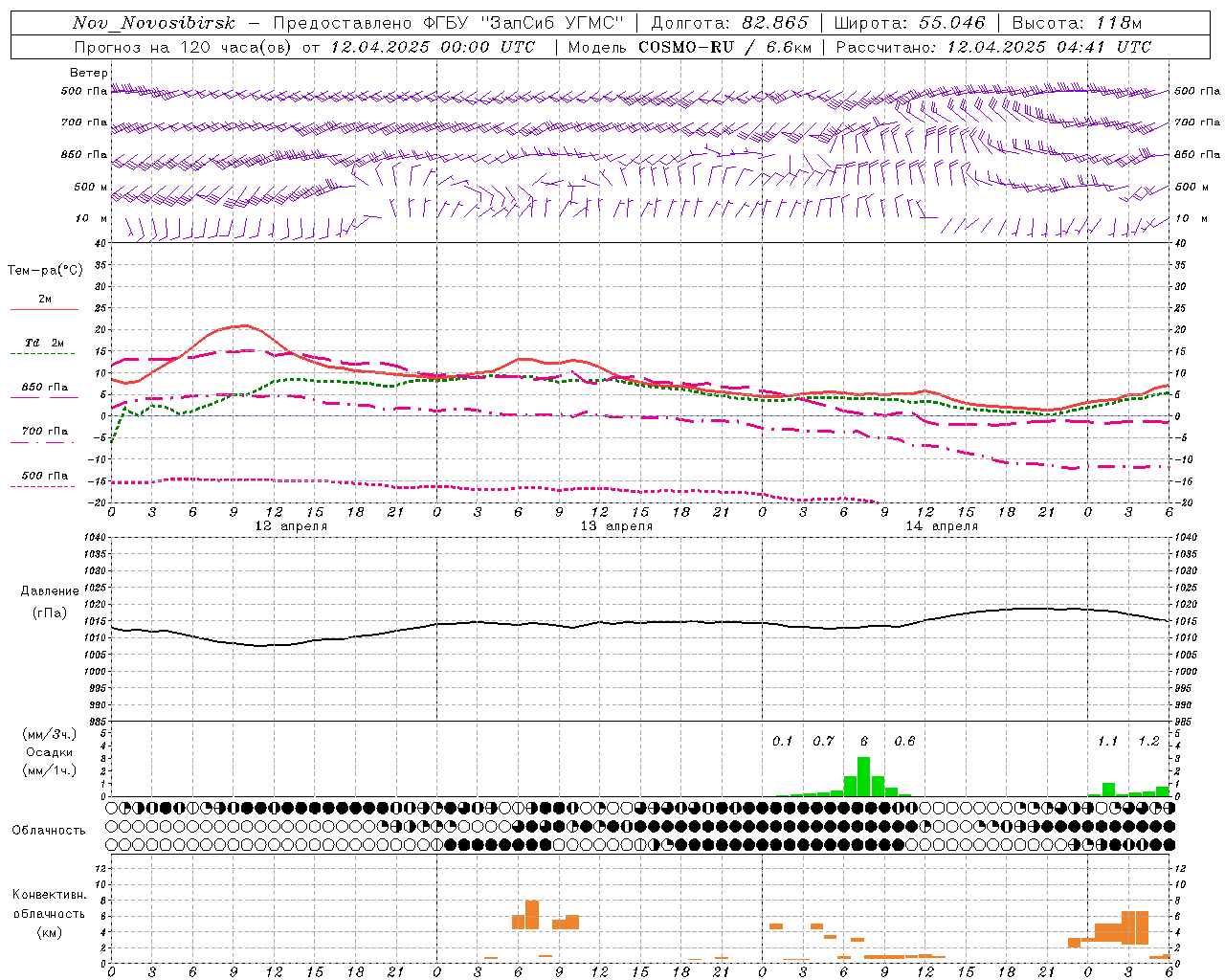The height and width of the screenshot is (980, 1225).
Task: Click the "(мм/1ч.)" precipitation unit label
Action: [x=50, y=770]
